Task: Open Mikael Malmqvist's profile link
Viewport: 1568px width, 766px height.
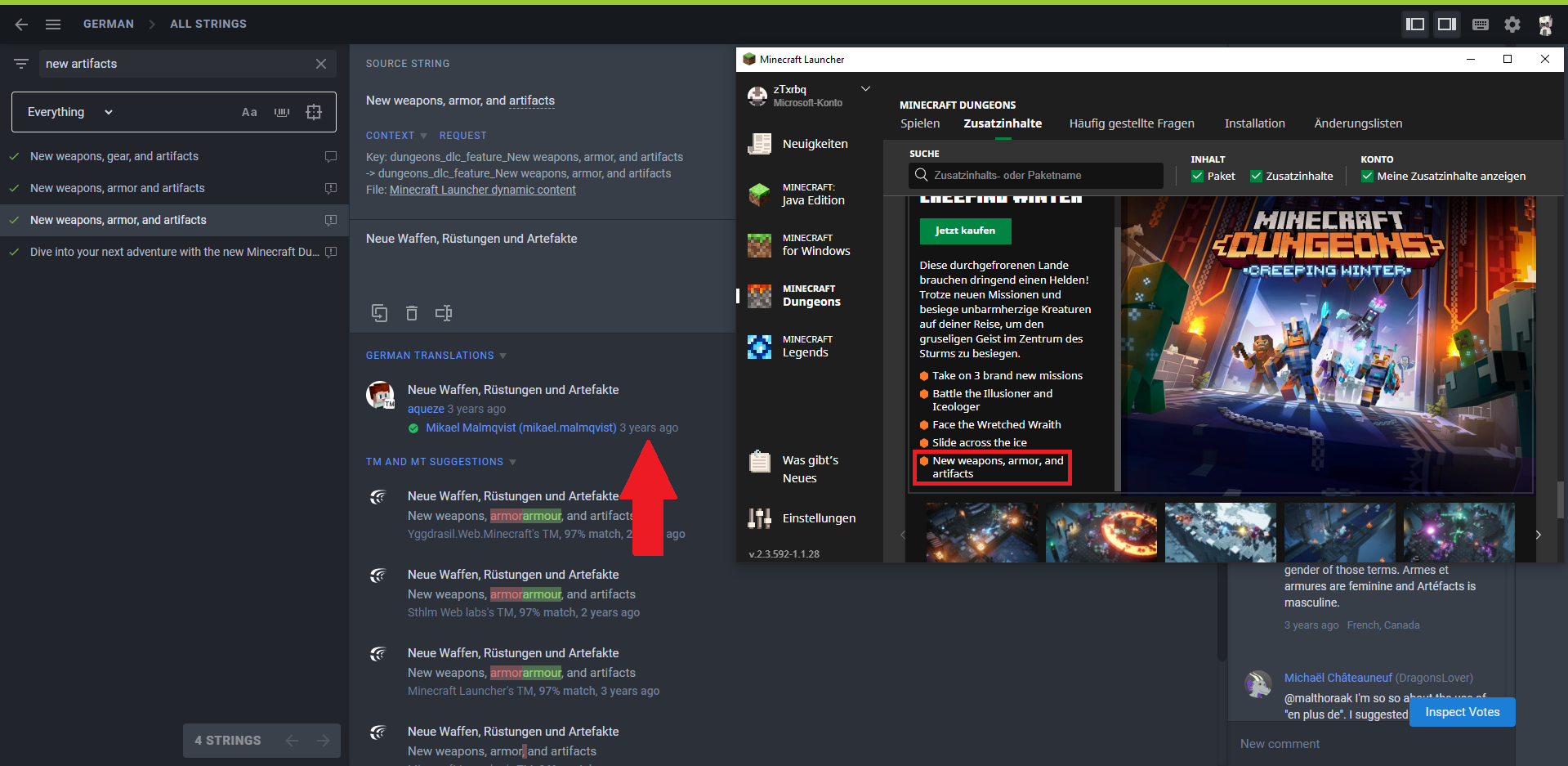Action: [x=521, y=428]
